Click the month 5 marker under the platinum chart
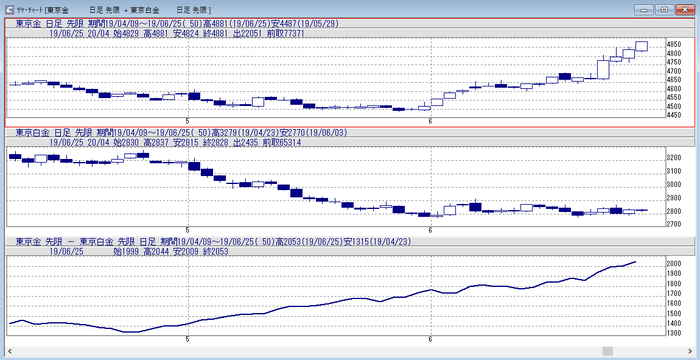Image resolution: width=700 pixels, height=360 pixels. point(188,230)
